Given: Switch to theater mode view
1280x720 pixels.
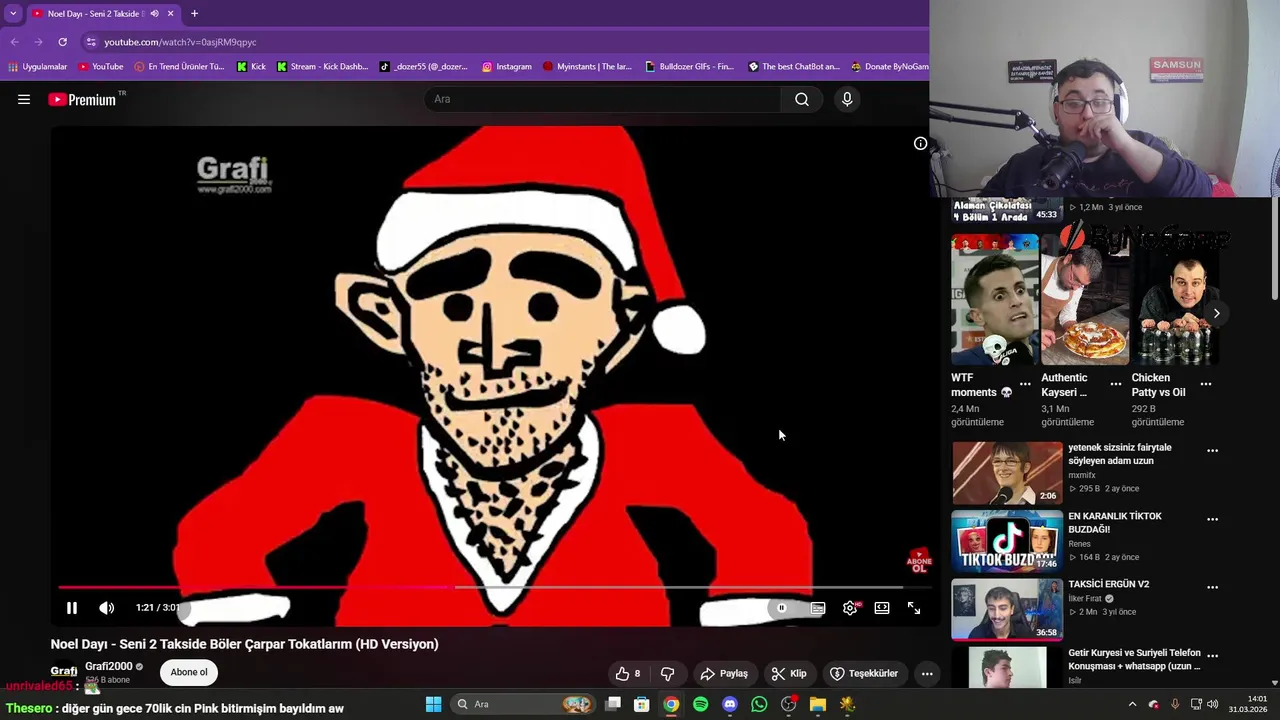Looking at the screenshot, I should point(882,608).
